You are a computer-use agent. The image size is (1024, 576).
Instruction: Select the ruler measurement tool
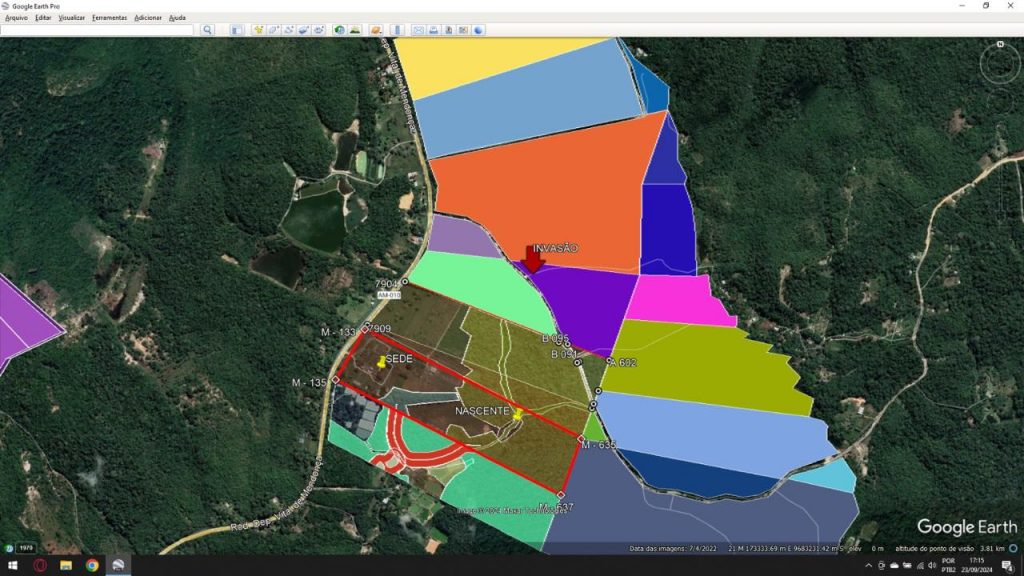click(397, 30)
